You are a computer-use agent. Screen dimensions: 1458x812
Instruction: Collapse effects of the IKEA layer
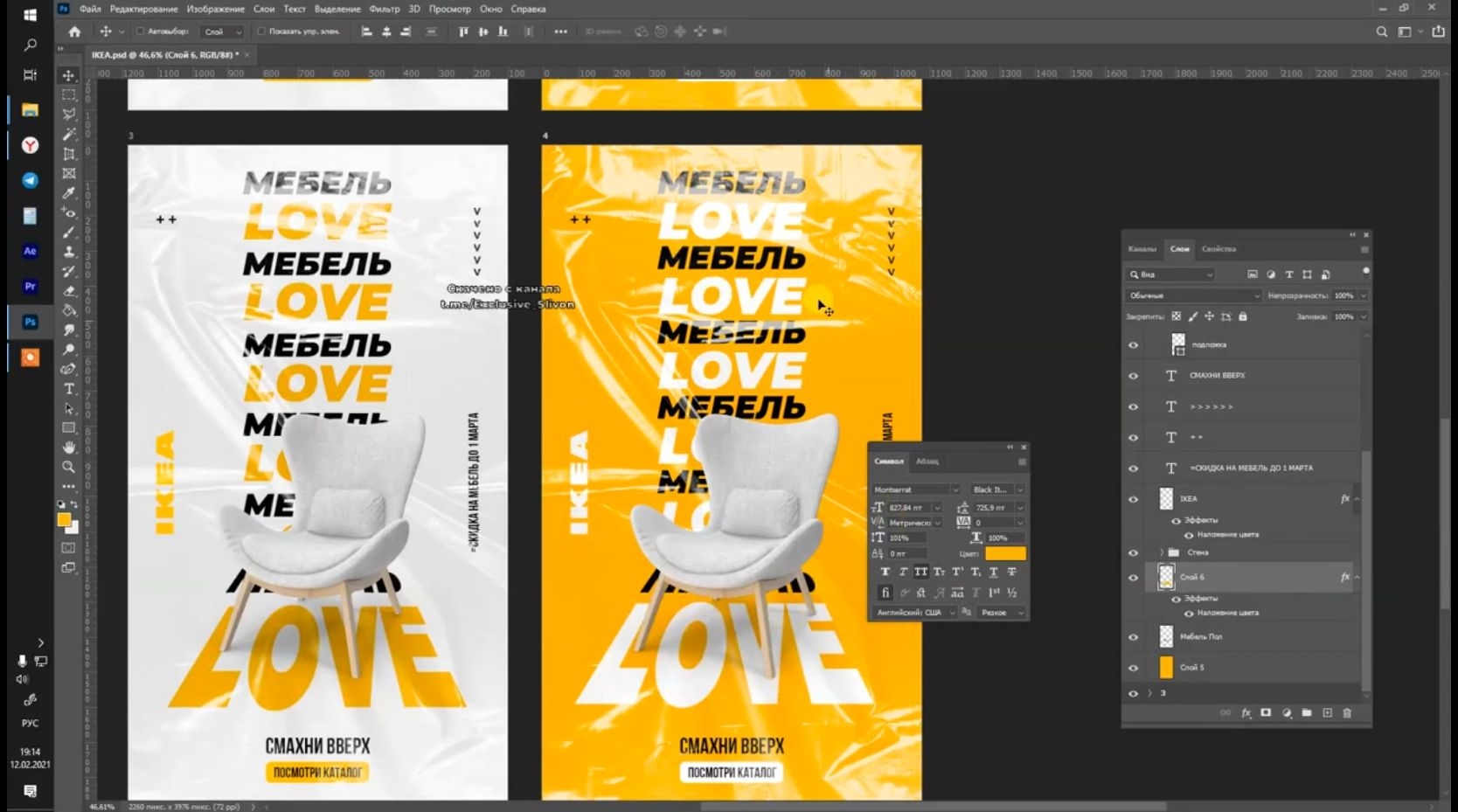(1357, 499)
